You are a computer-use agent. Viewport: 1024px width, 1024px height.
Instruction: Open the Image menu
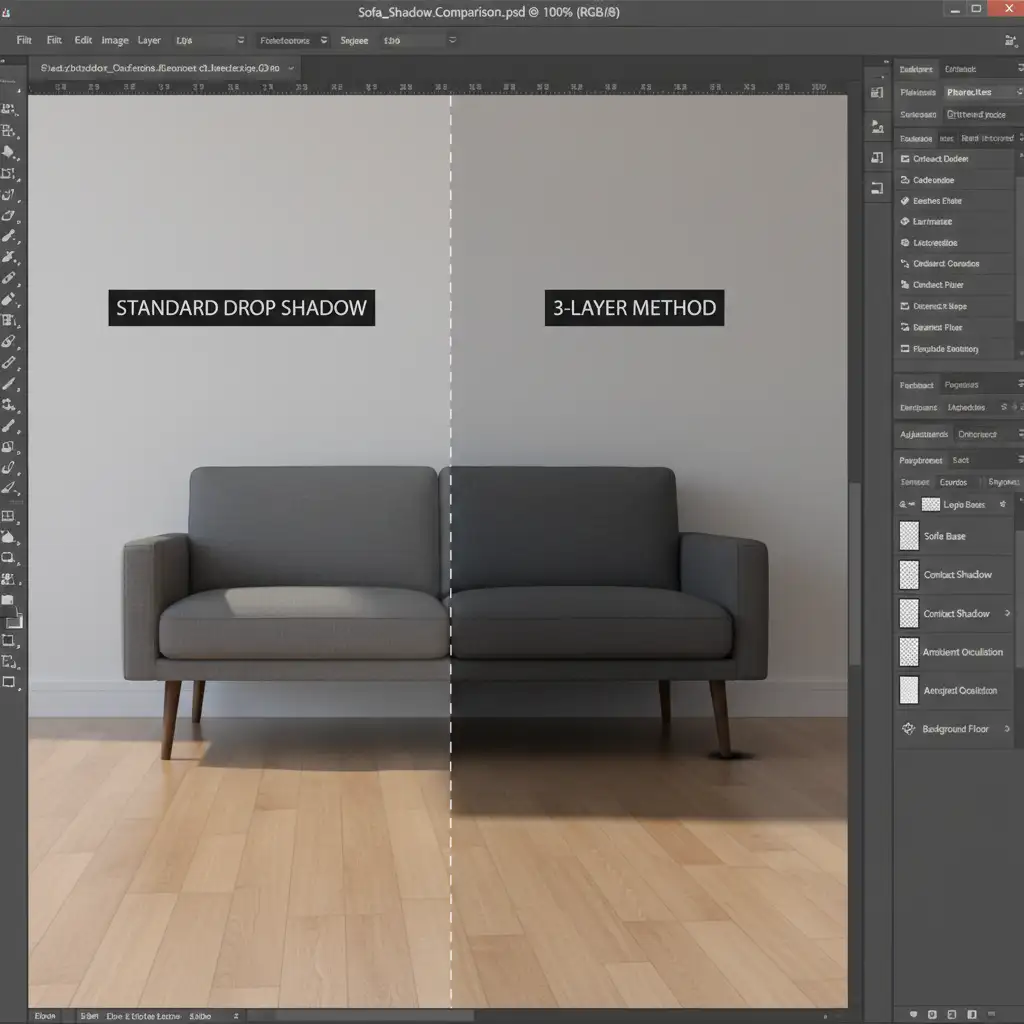[114, 41]
